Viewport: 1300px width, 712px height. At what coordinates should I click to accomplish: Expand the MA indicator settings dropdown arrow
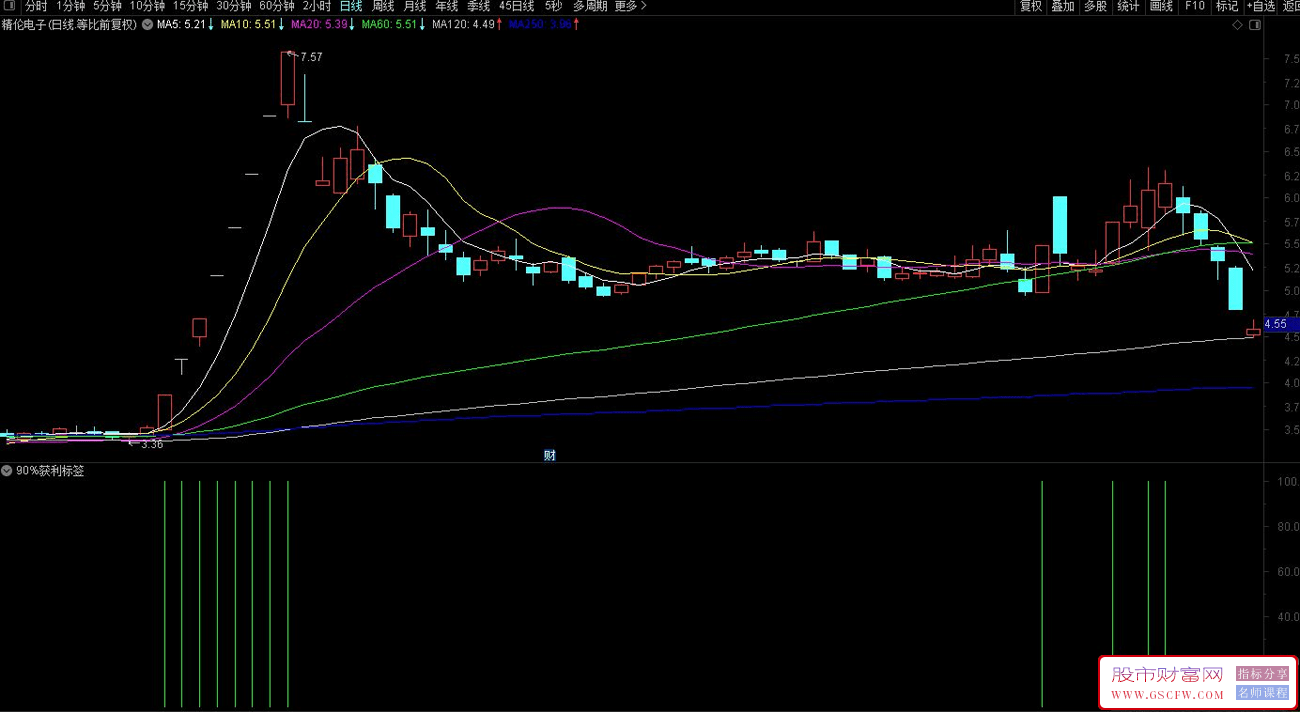[148, 25]
